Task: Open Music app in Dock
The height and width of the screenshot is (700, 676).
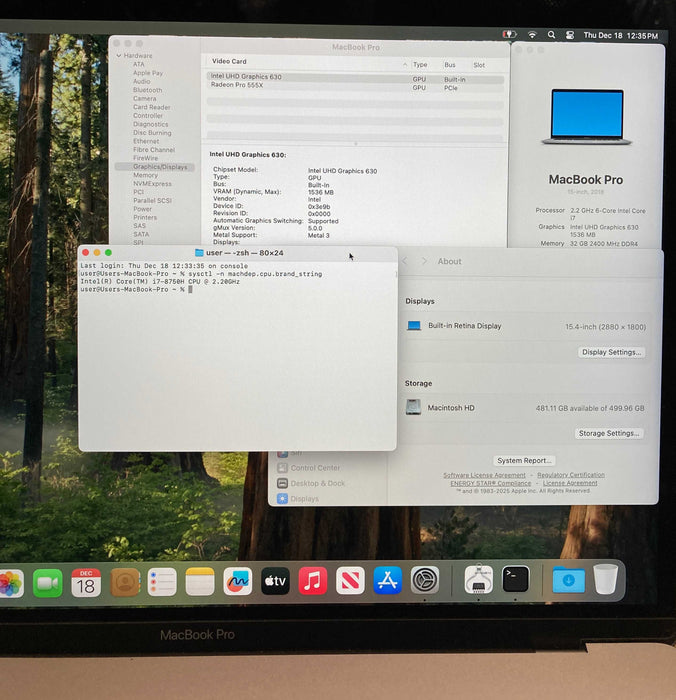Action: point(313,581)
